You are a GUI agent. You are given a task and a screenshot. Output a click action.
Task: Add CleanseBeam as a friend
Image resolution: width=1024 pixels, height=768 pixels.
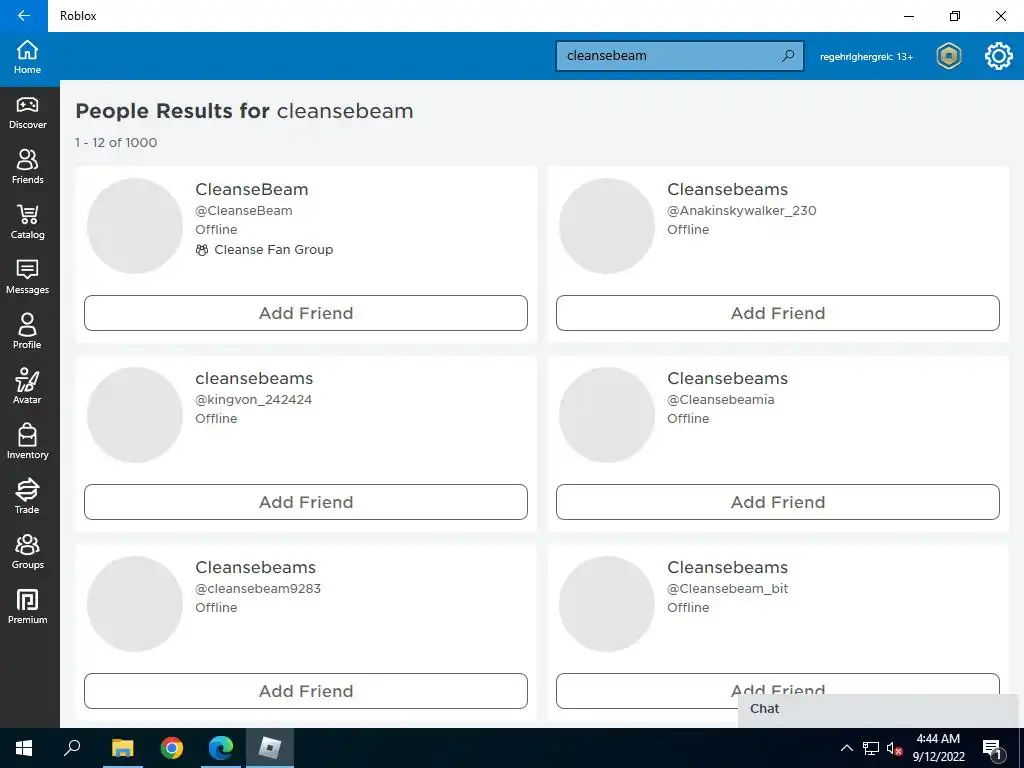(x=306, y=313)
